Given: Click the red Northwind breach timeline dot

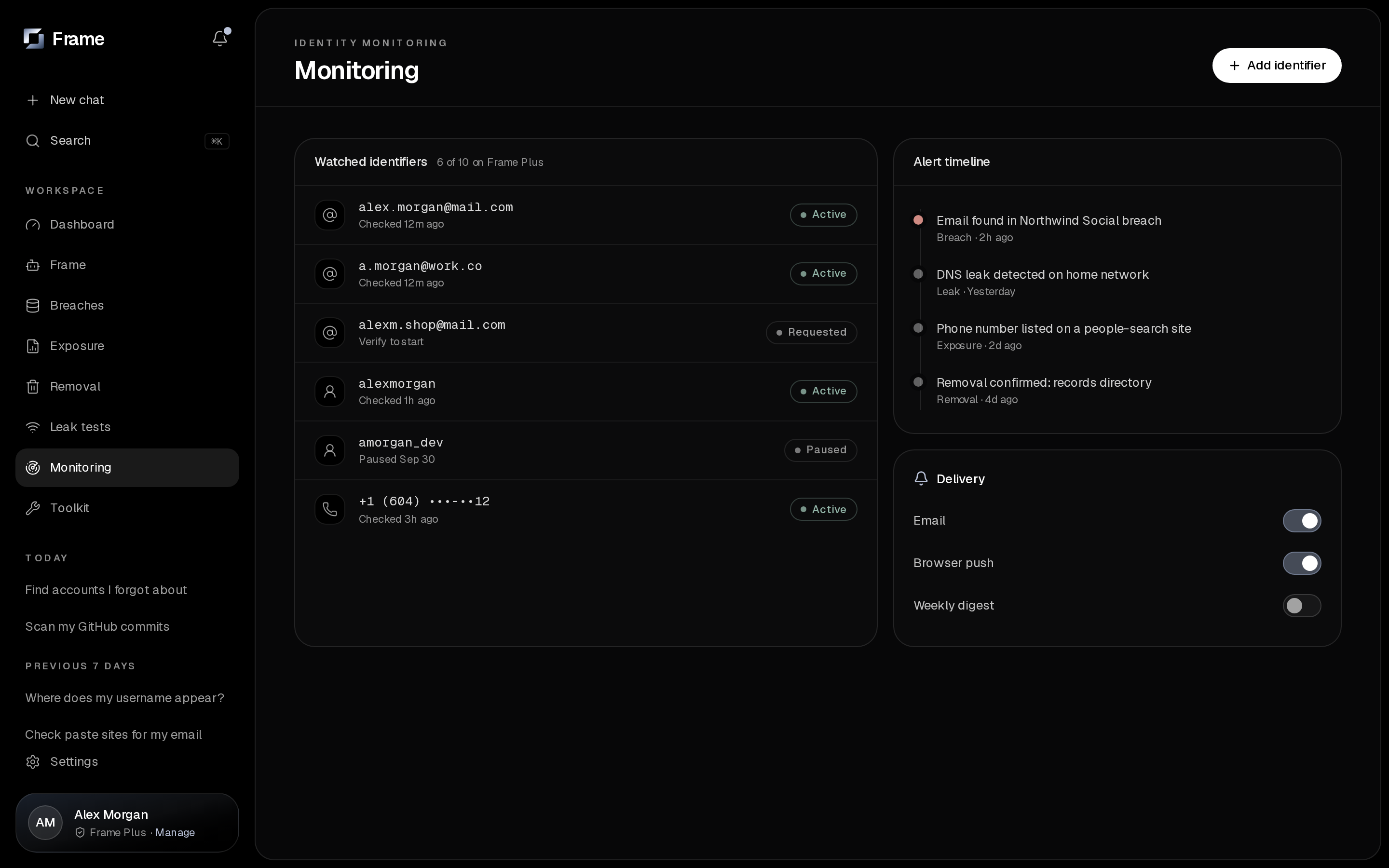Looking at the screenshot, I should (918, 220).
